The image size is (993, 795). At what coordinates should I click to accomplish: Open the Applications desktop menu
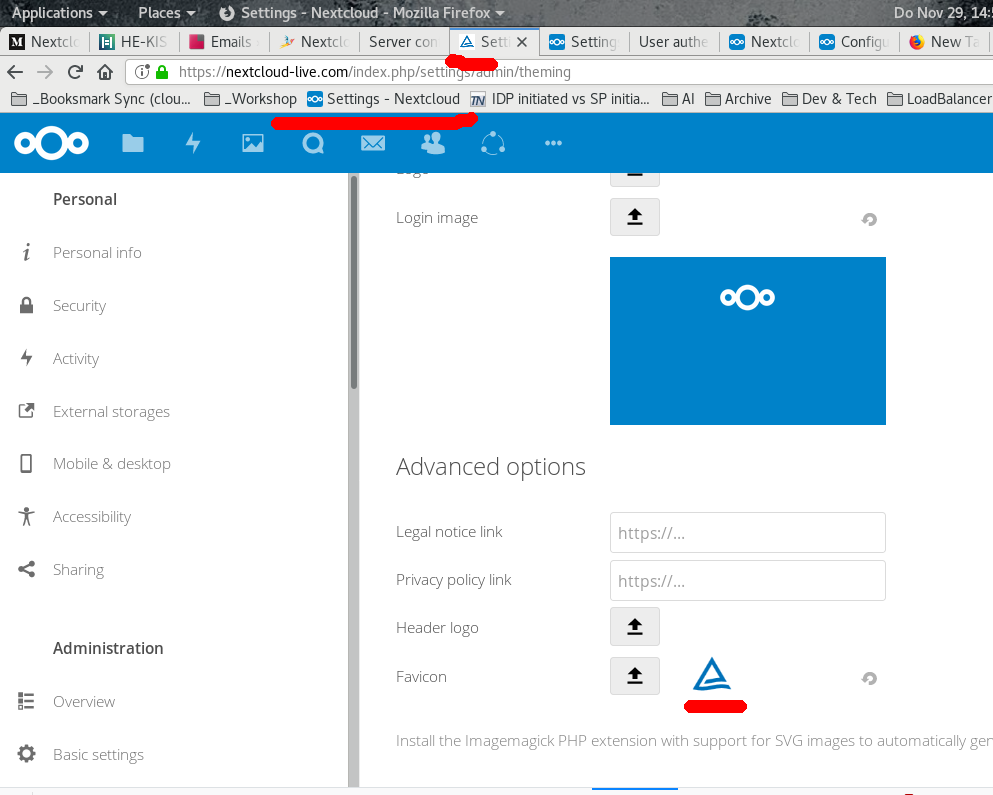pos(60,13)
